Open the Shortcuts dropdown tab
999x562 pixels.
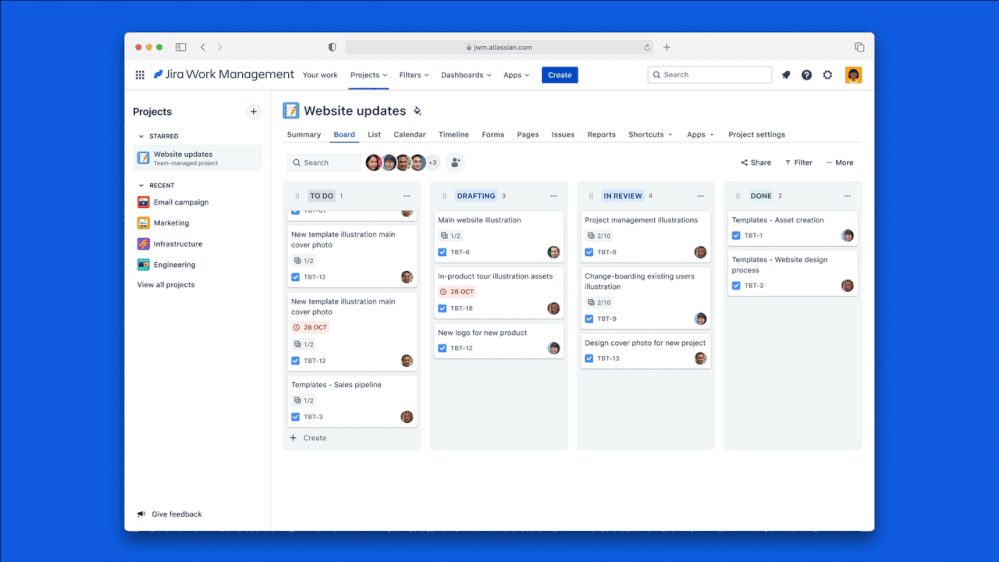coord(650,134)
